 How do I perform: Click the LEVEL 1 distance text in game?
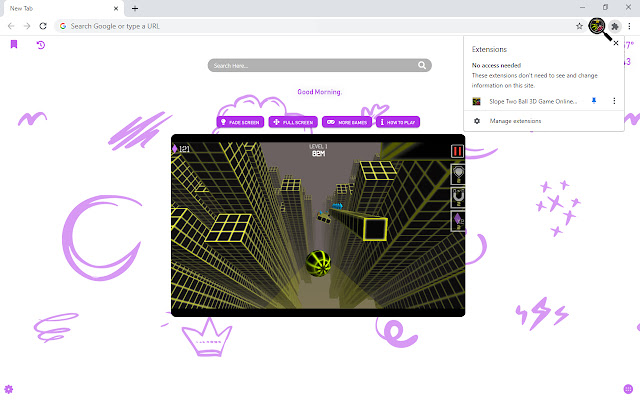pos(318,150)
